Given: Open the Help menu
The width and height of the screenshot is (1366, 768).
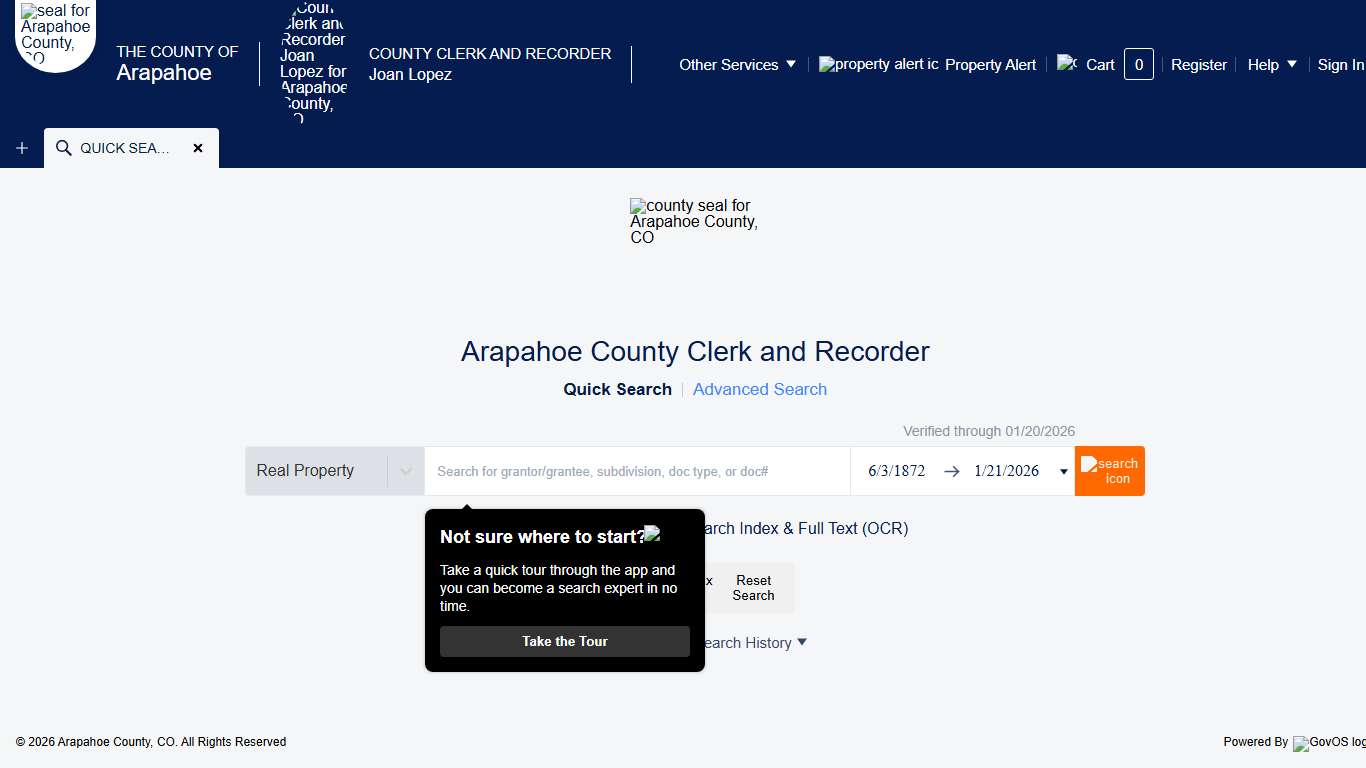Looking at the screenshot, I should coord(1271,64).
